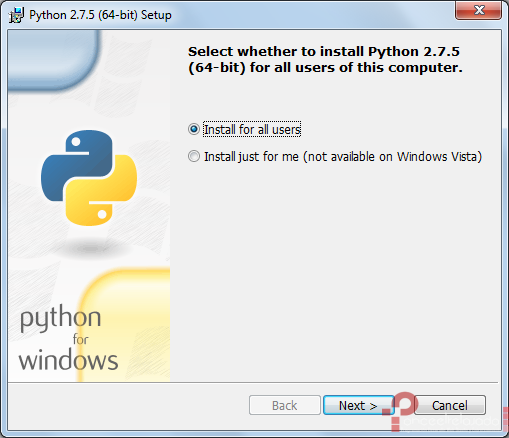Click the small "for" text in the banner
This screenshot has width=509, height=438.
[x=80, y=339]
